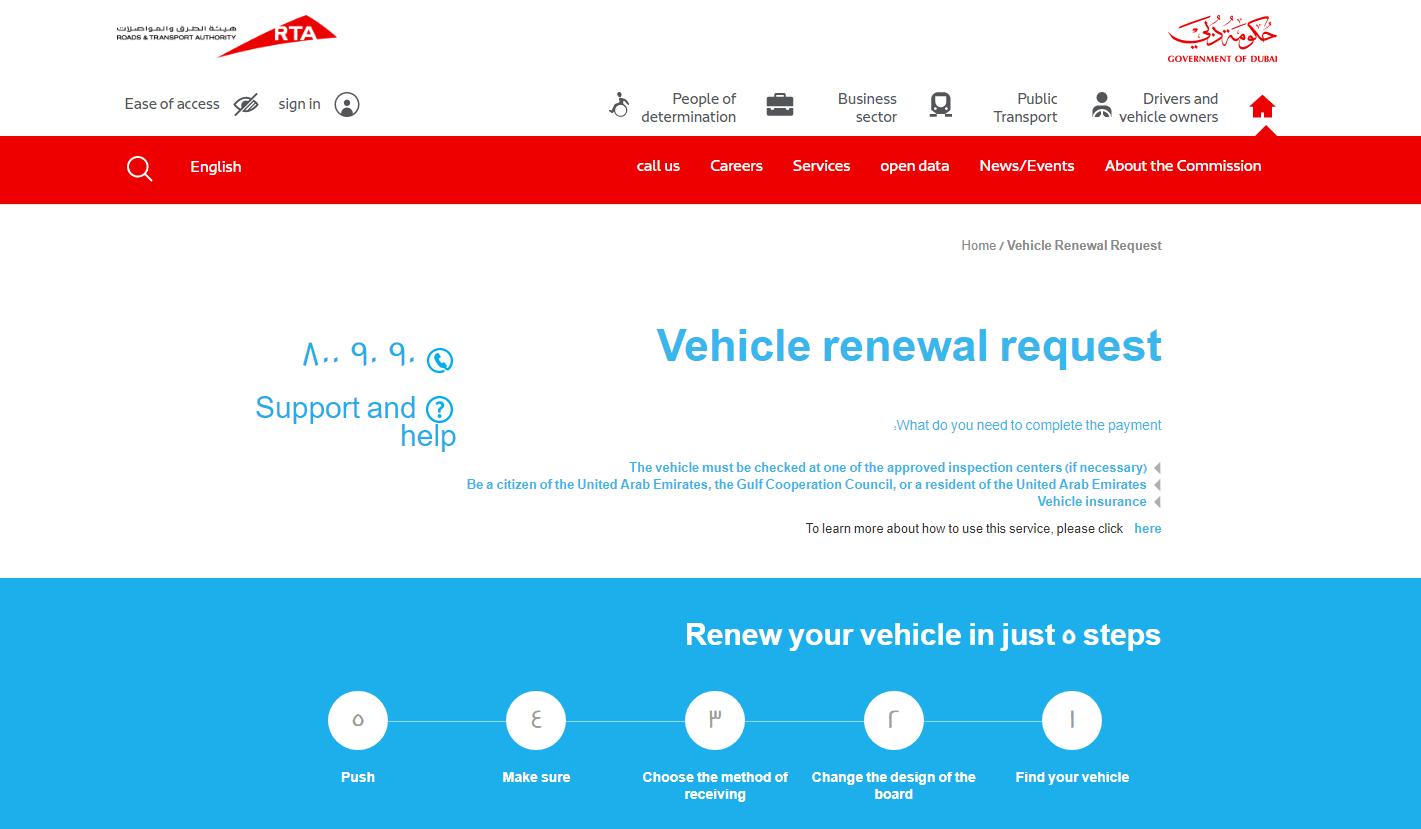The image size is (1421, 829).
Task: Click the RTA logo
Action: [226, 36]
